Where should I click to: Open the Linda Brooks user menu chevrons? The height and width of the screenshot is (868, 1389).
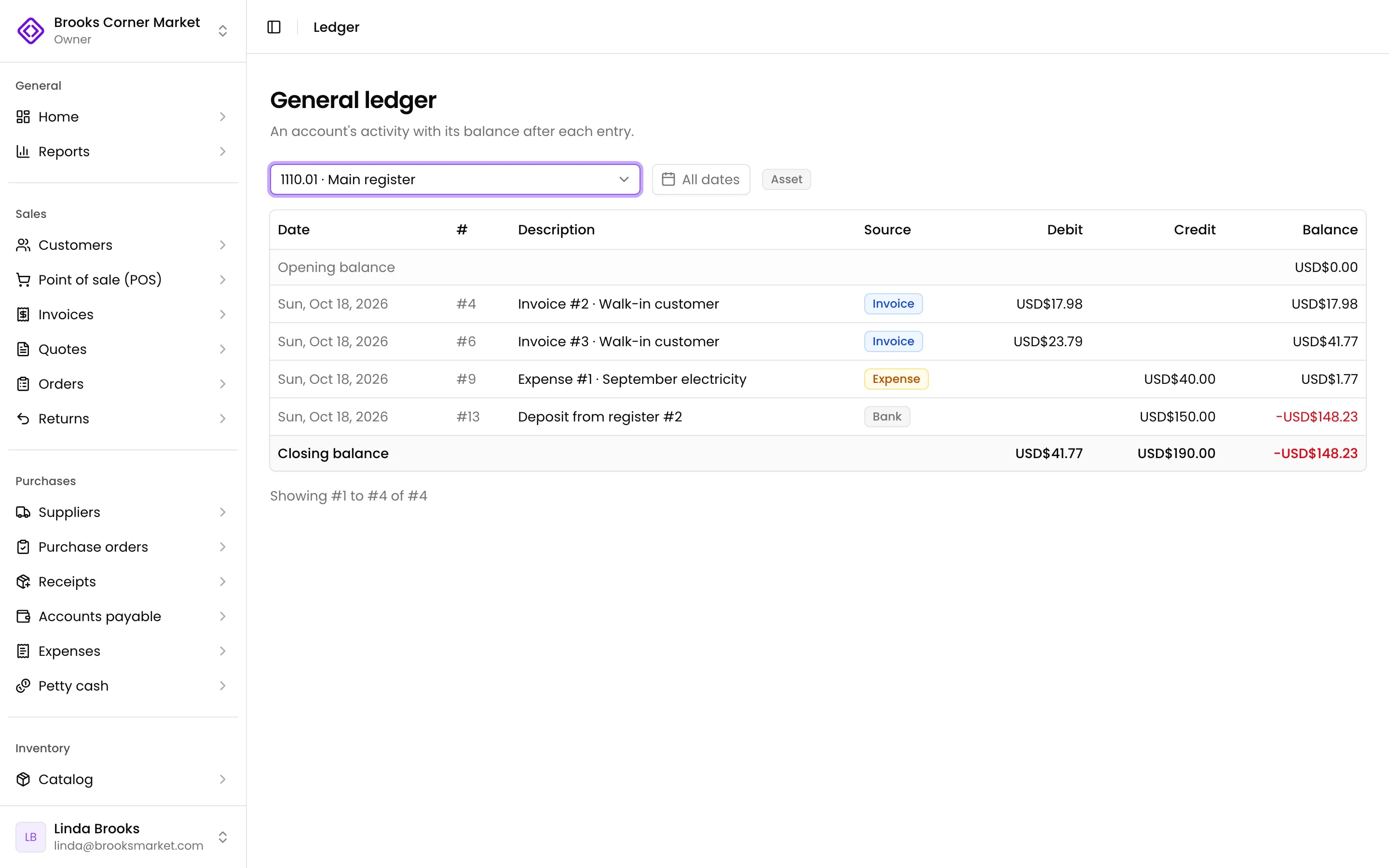pos(223,837)
